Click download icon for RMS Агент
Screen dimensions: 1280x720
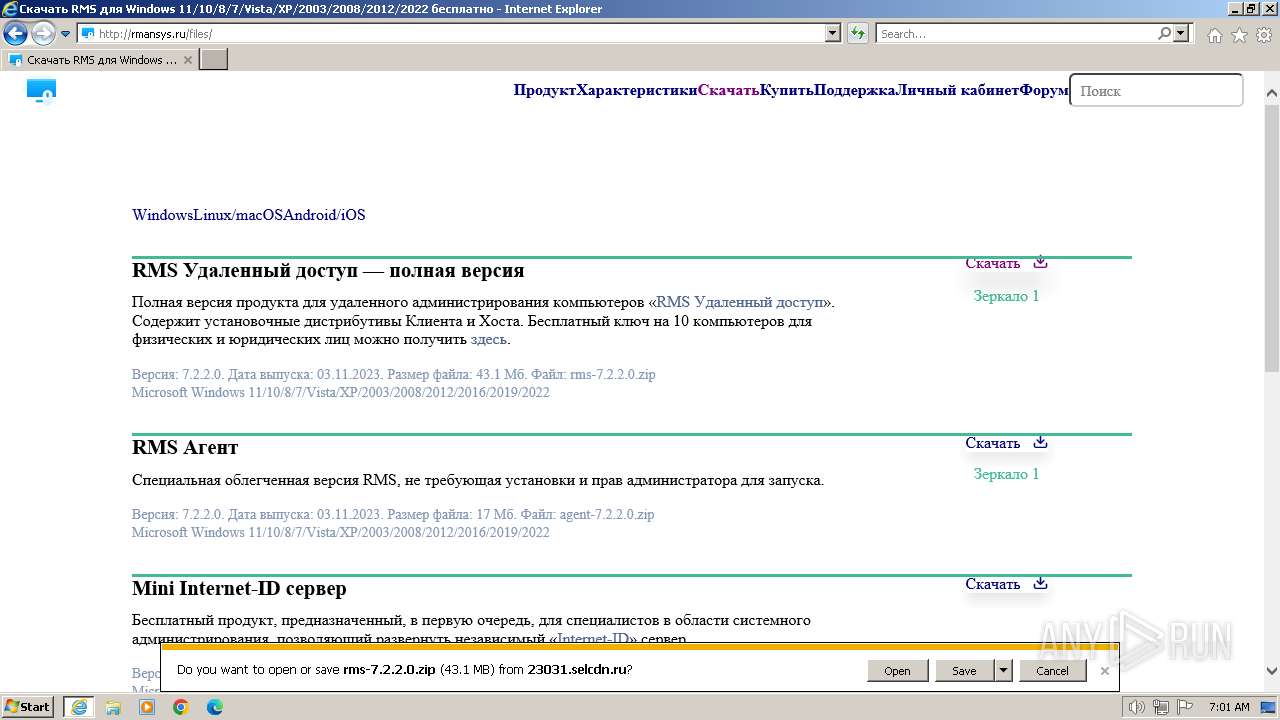tap(1040, 442)
